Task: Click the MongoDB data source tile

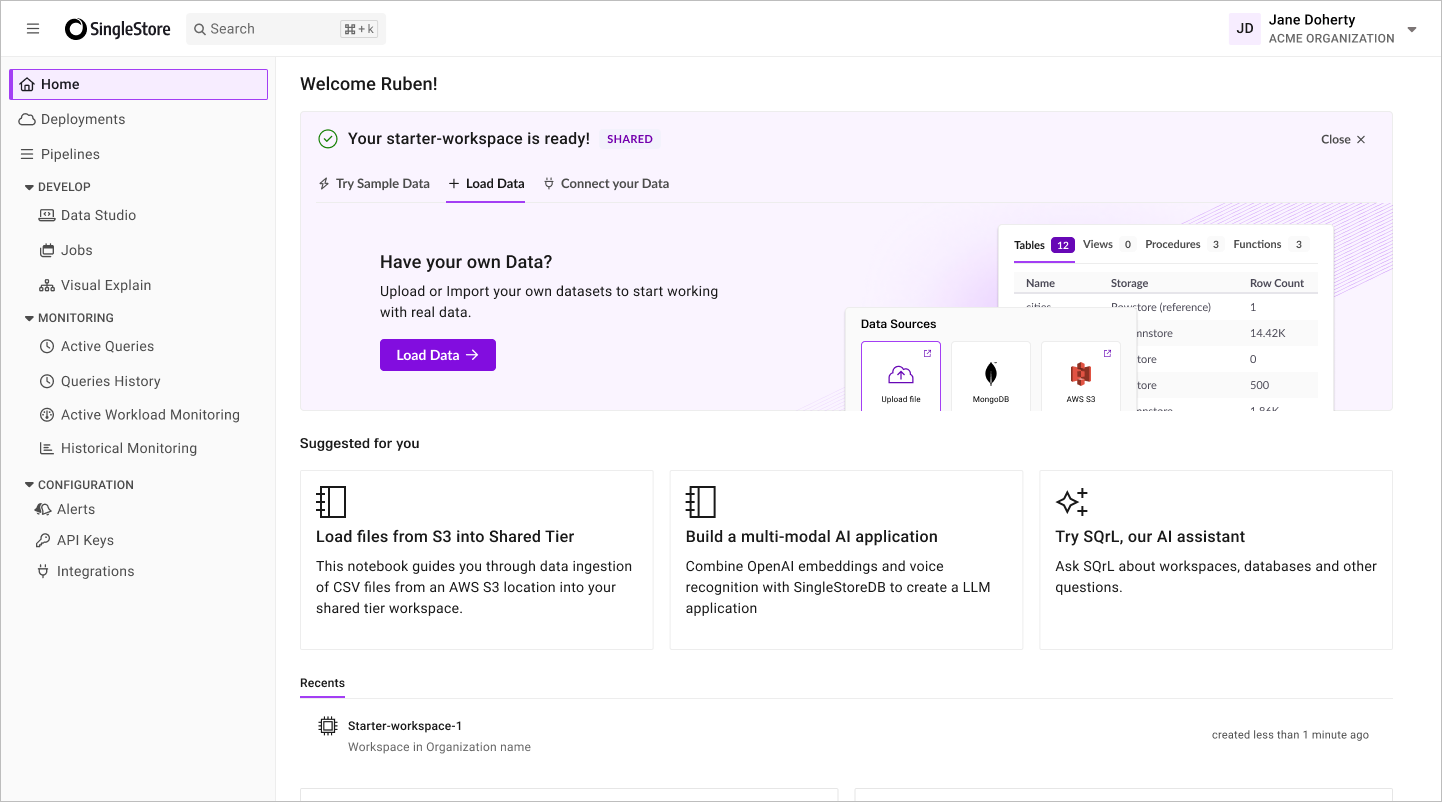Action: click(991, 377)
